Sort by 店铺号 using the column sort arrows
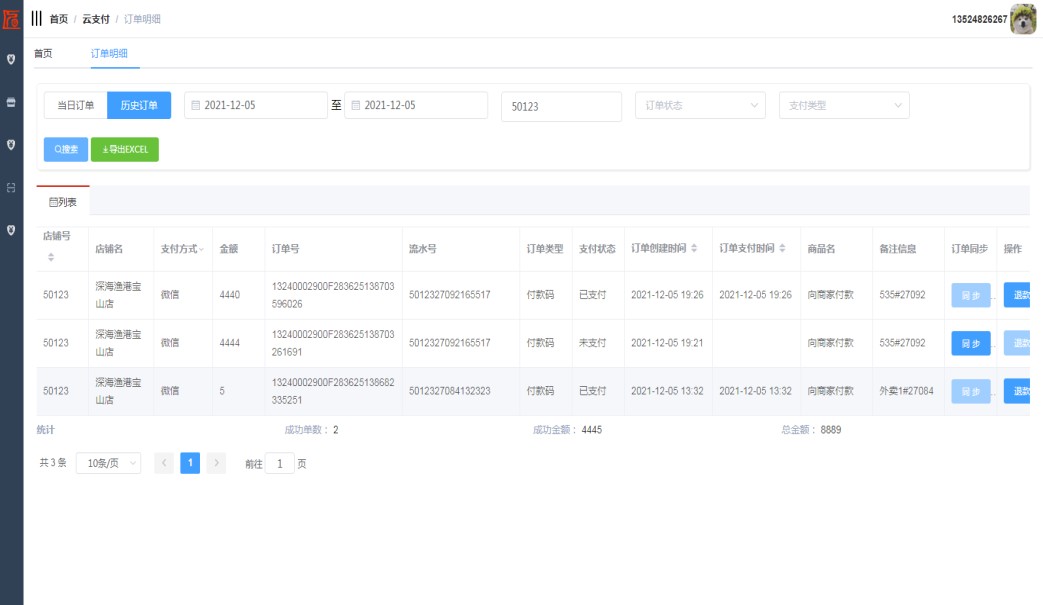Image resolution: width=1043 pixels, height=605 pixels. click(51, 258)
